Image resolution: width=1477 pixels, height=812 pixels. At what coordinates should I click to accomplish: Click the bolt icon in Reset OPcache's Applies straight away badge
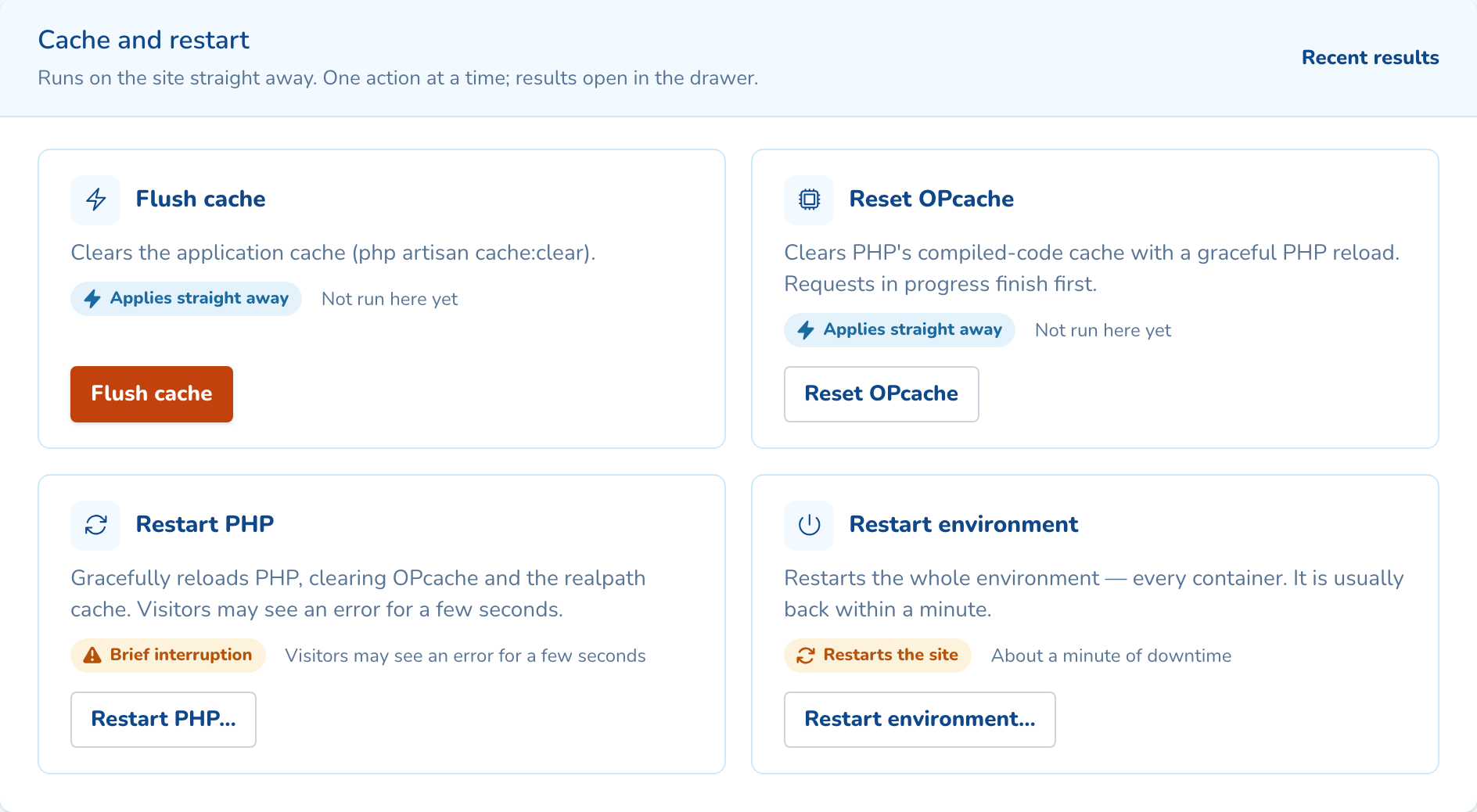click(x=806, y=329)
